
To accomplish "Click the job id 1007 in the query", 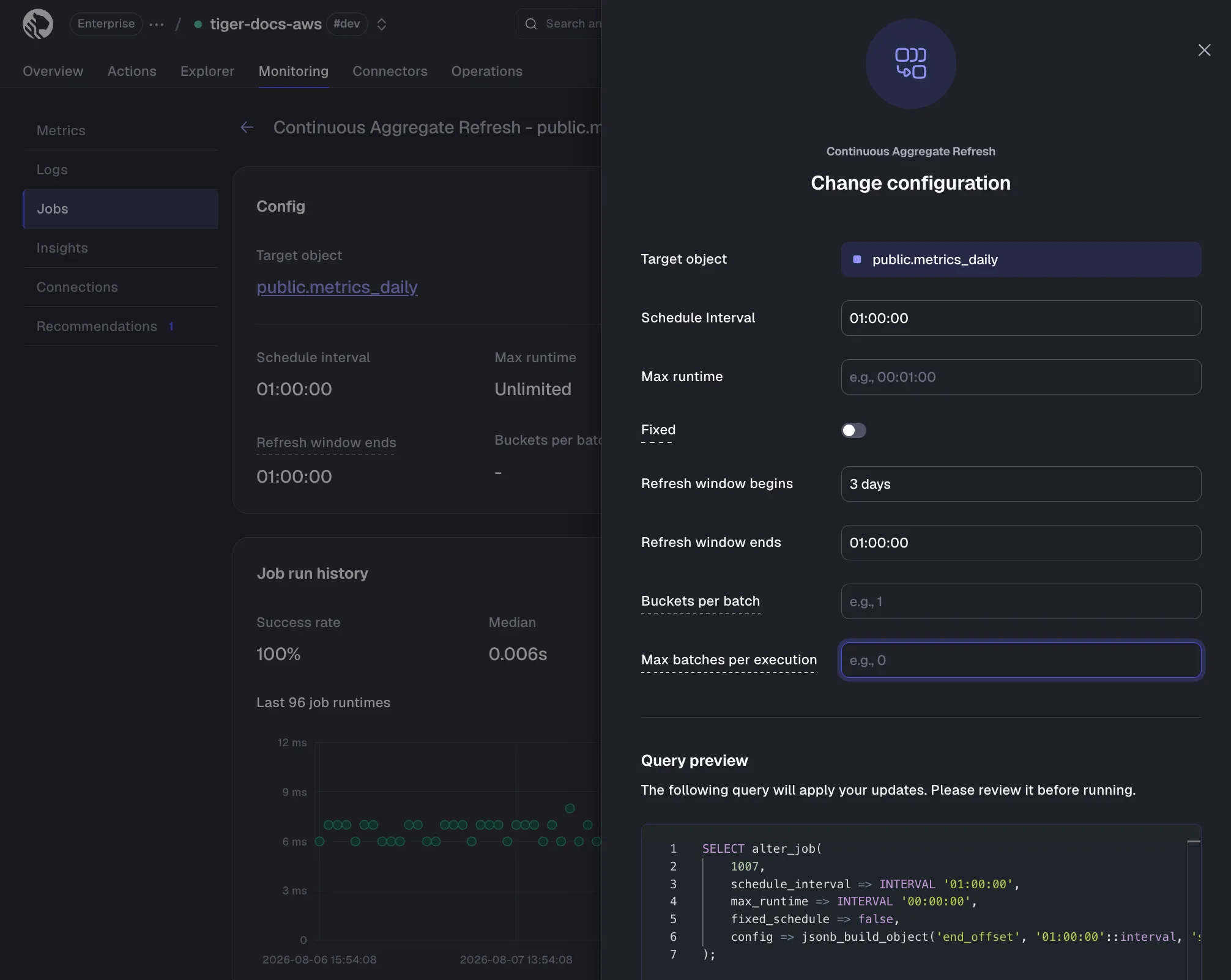I will pyautogui.click(x=745, y=866).
